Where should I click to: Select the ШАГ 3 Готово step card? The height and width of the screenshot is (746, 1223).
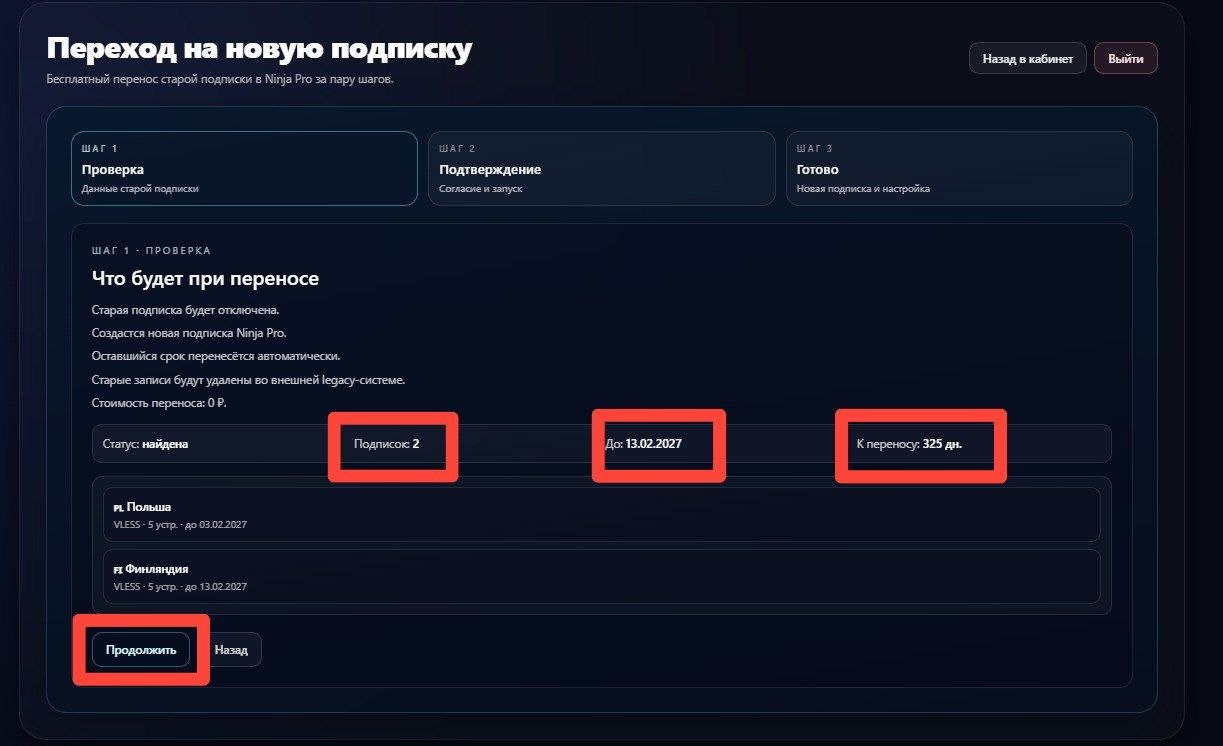click(x=959, y=168)
